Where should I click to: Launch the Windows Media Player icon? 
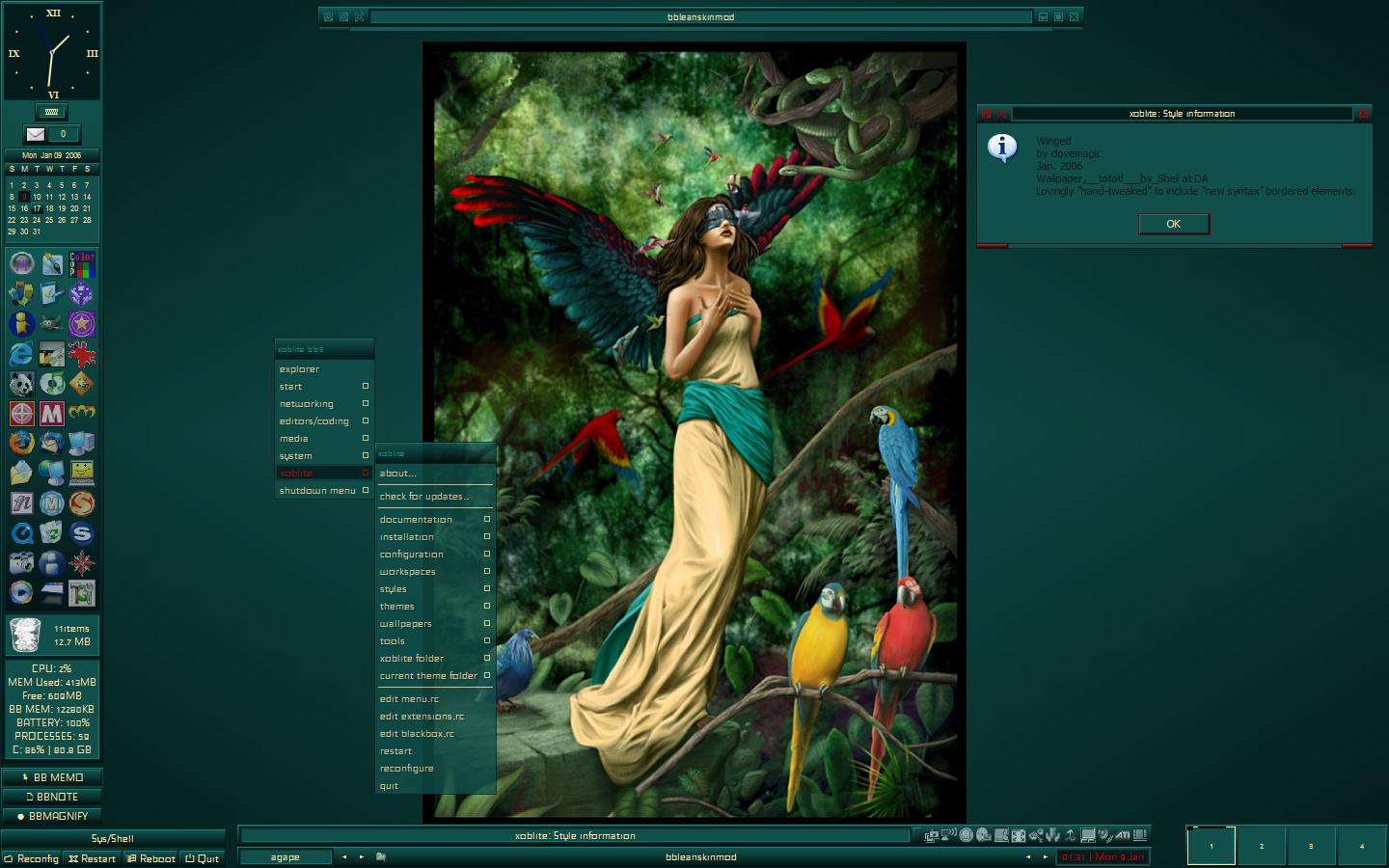pos(22,593)
